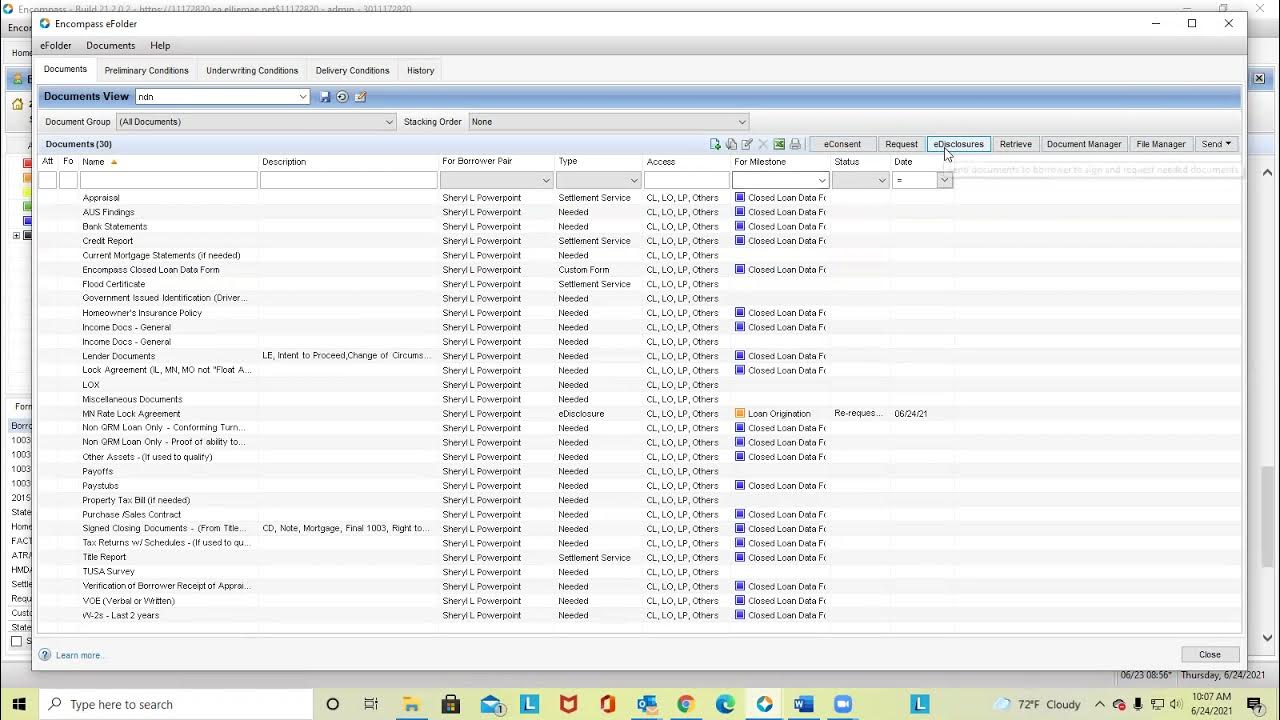1280x720 pixels.
Task: Select the Title Report document row
Action: [x=640, y=558]
